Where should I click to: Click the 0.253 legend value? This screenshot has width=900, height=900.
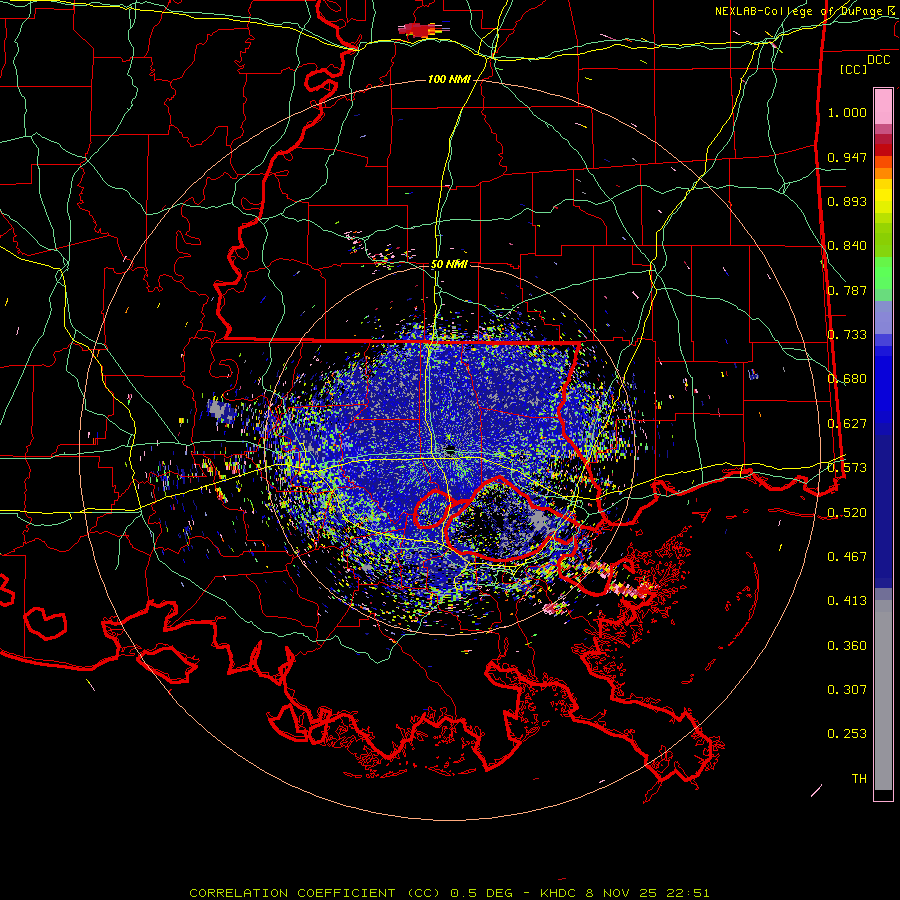(847, 734)
